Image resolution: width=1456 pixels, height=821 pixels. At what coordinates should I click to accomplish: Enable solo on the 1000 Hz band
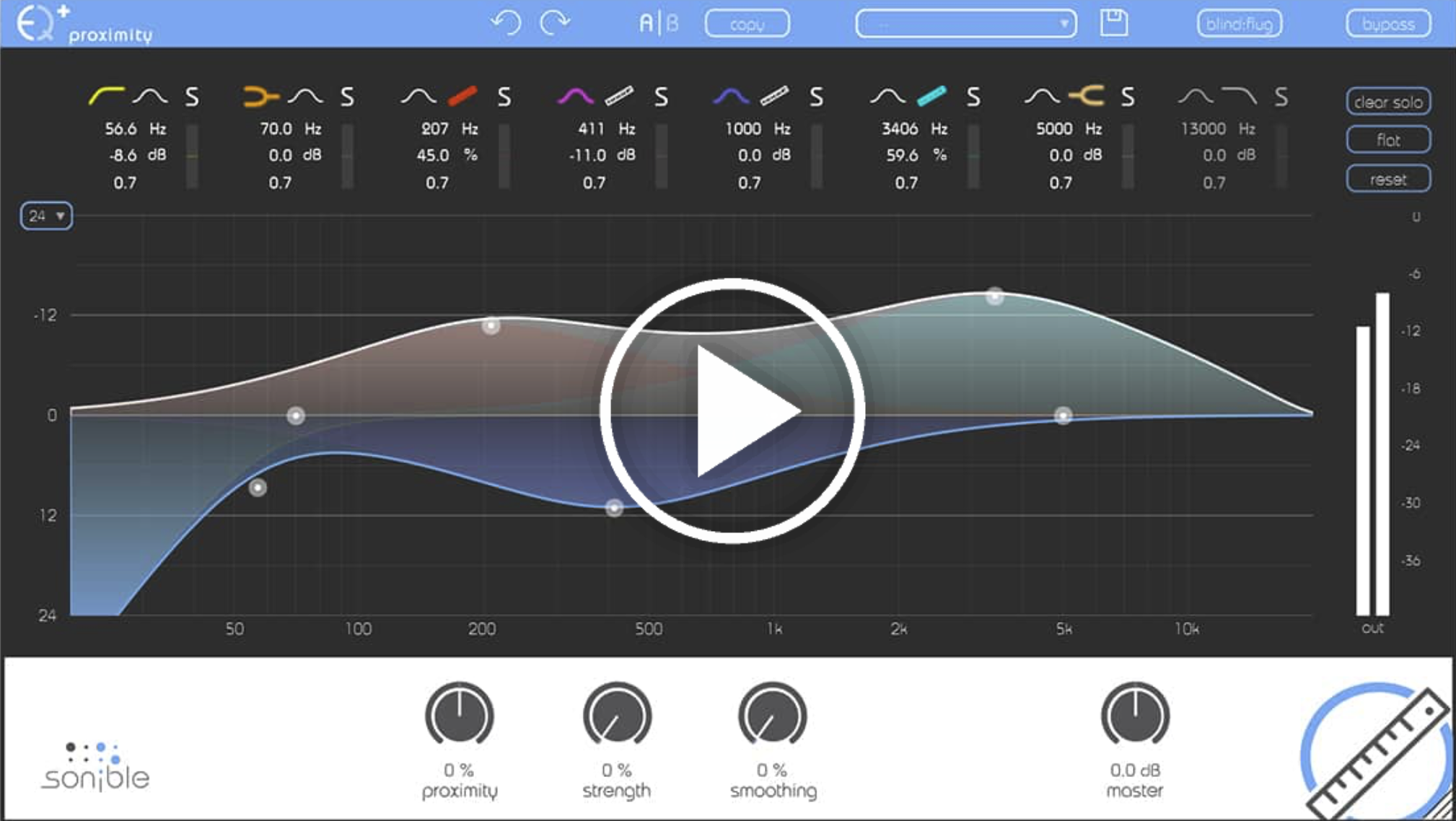[x=817, y=97]
